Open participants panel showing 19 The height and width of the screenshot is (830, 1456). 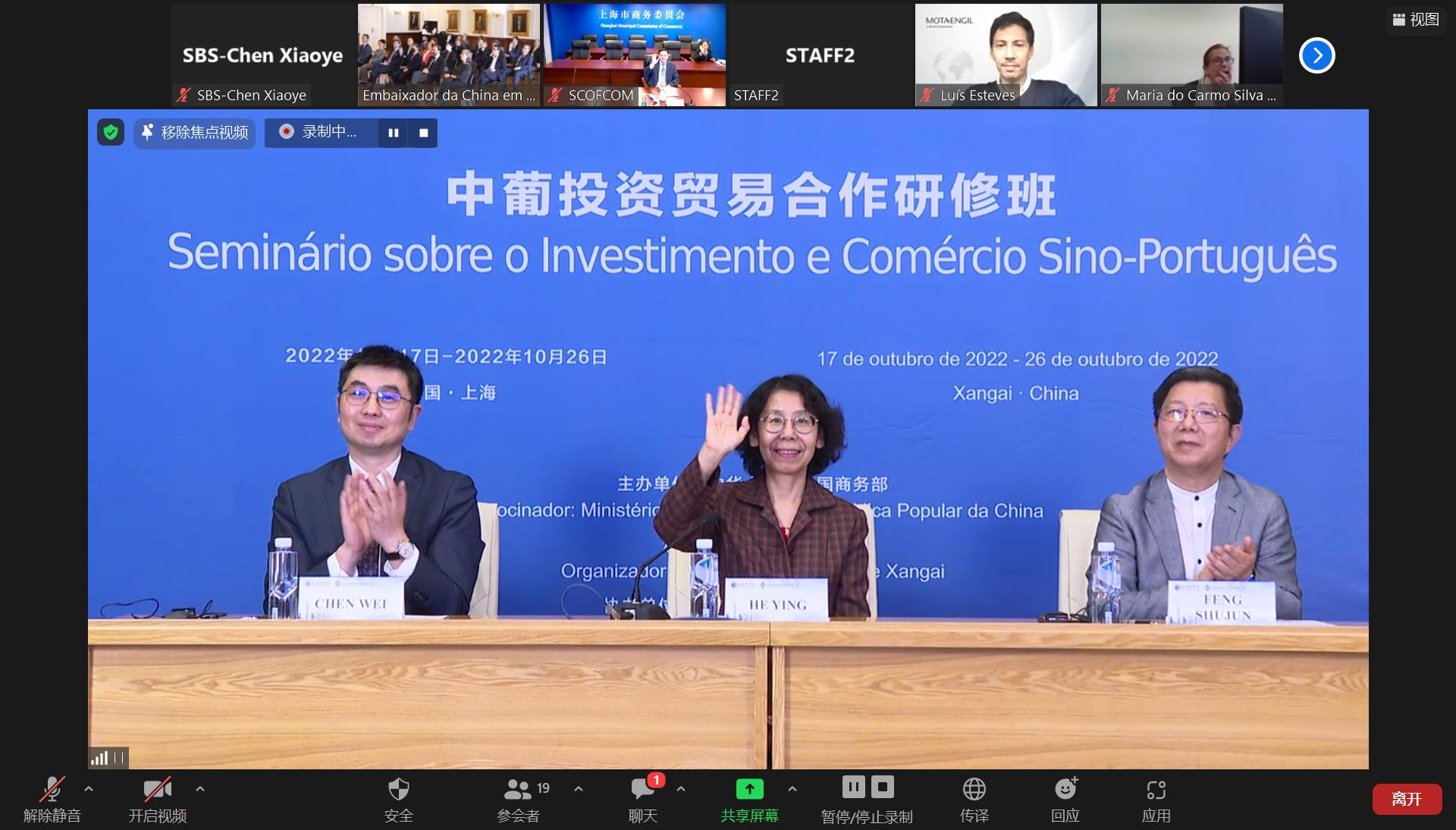coord(519,799)
